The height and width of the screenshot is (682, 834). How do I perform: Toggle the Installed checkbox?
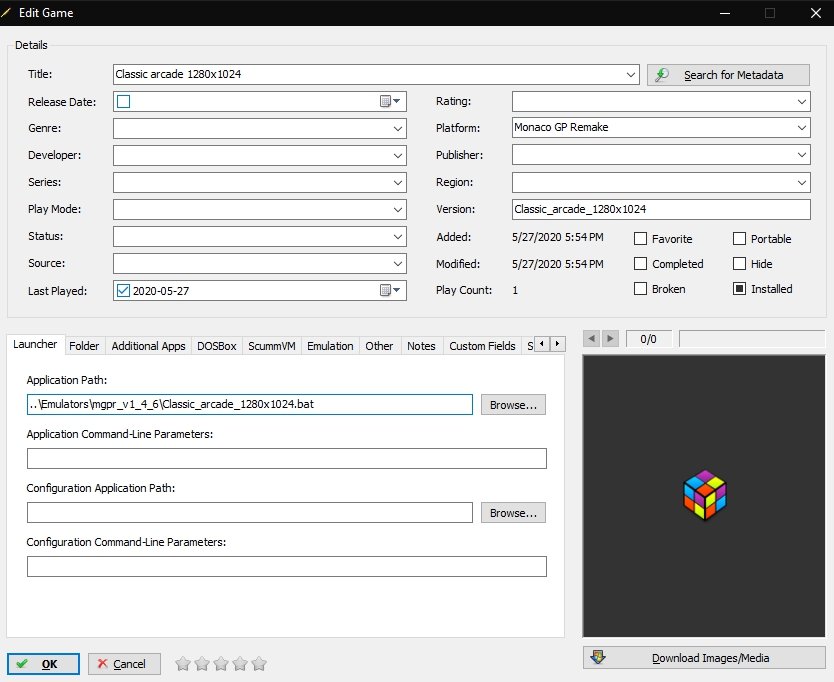click(x=739, y=288)
